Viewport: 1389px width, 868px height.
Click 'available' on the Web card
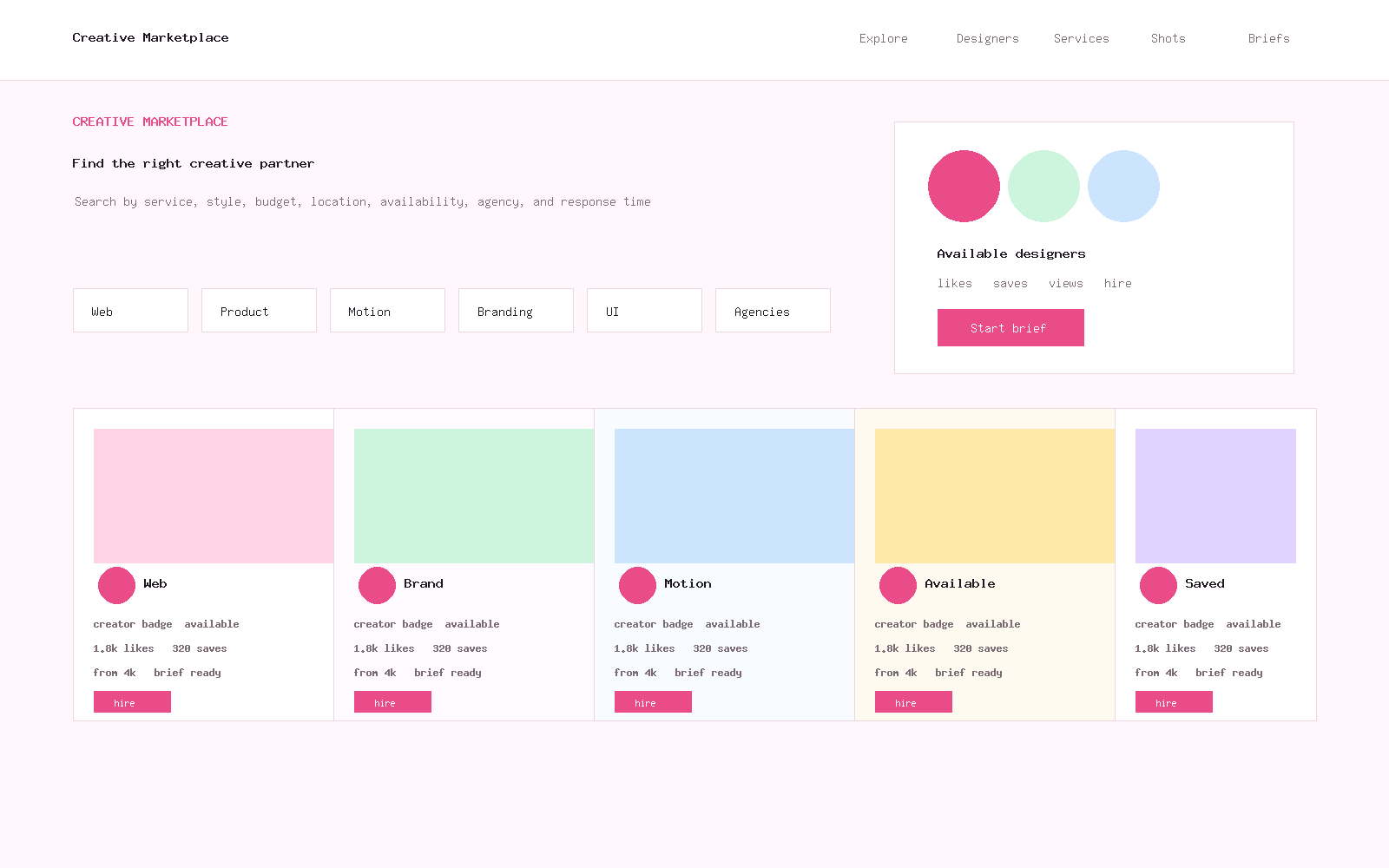coord(212,624)
